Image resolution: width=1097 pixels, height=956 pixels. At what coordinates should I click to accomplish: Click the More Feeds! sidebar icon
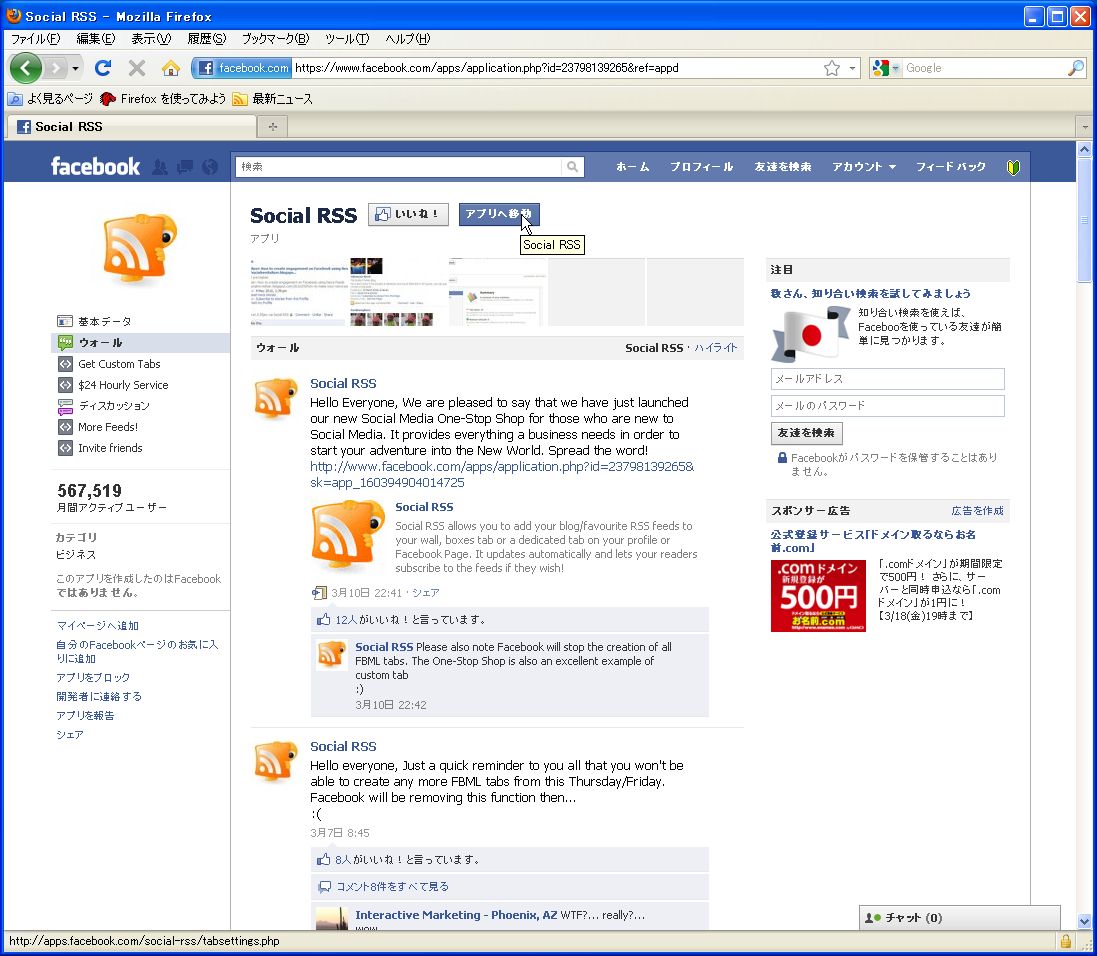(x=65, y=427)
